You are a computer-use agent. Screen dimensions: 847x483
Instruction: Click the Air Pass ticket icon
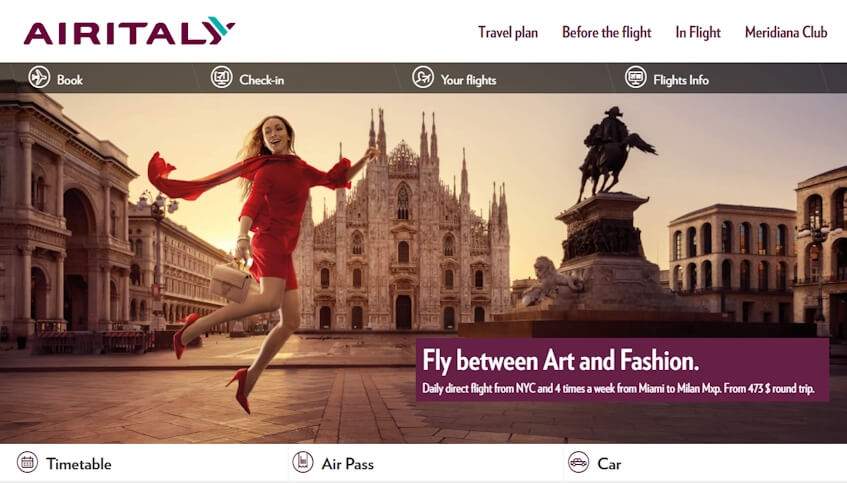point(303,462)
